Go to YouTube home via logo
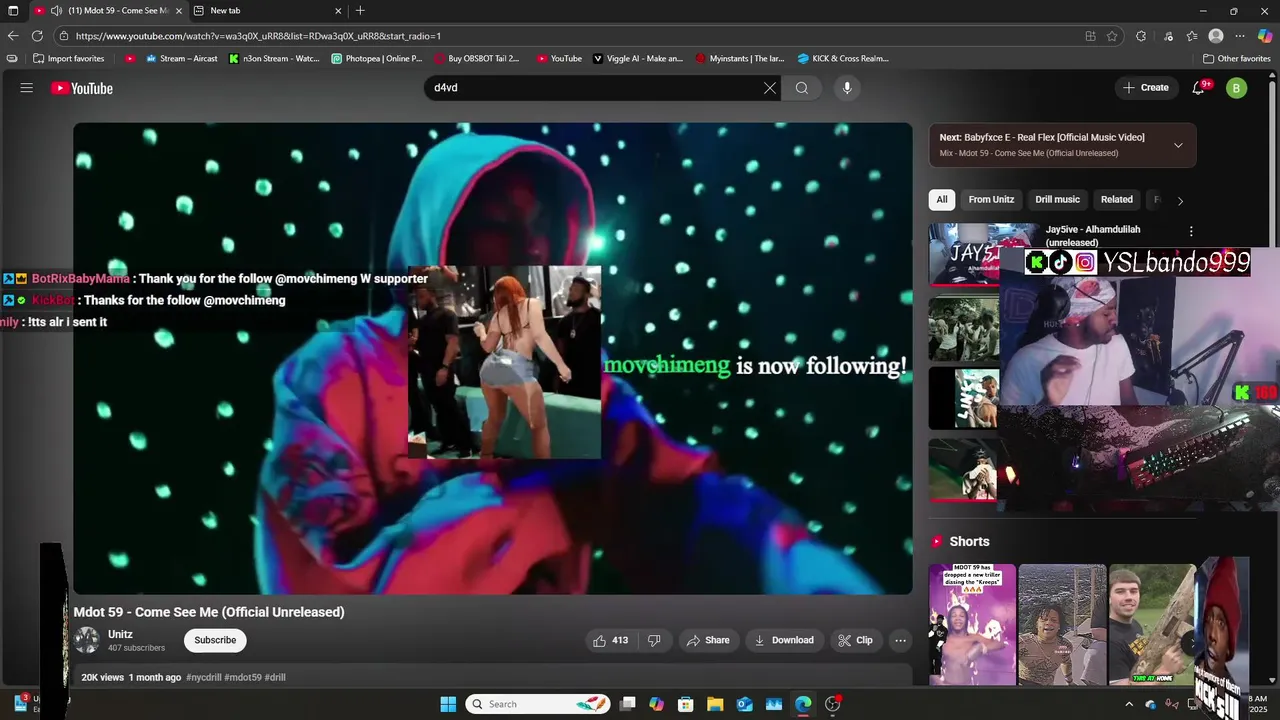1280x720 pixels. (82, 88)
